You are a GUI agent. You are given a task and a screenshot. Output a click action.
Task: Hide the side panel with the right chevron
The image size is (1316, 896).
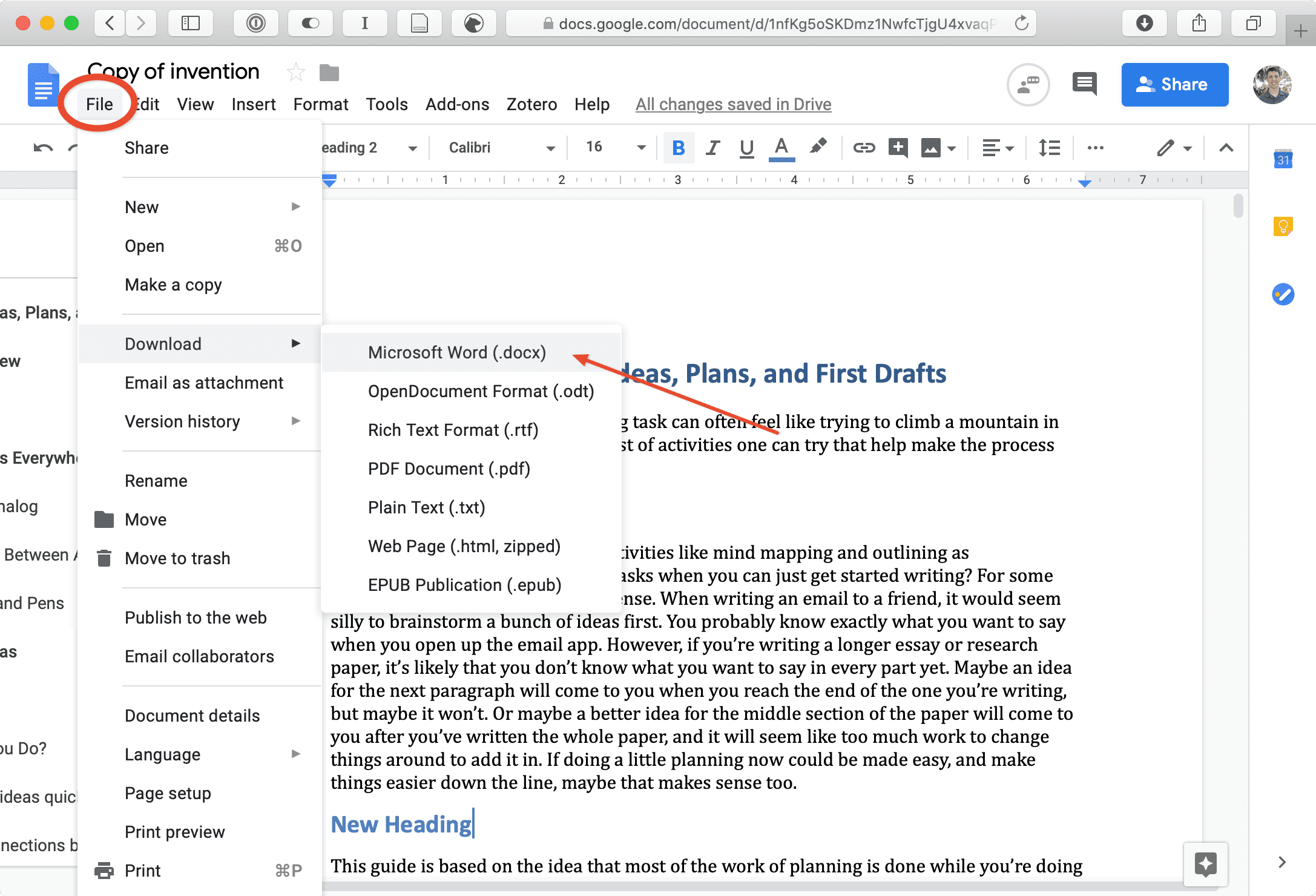click(x=1281, y=862)
